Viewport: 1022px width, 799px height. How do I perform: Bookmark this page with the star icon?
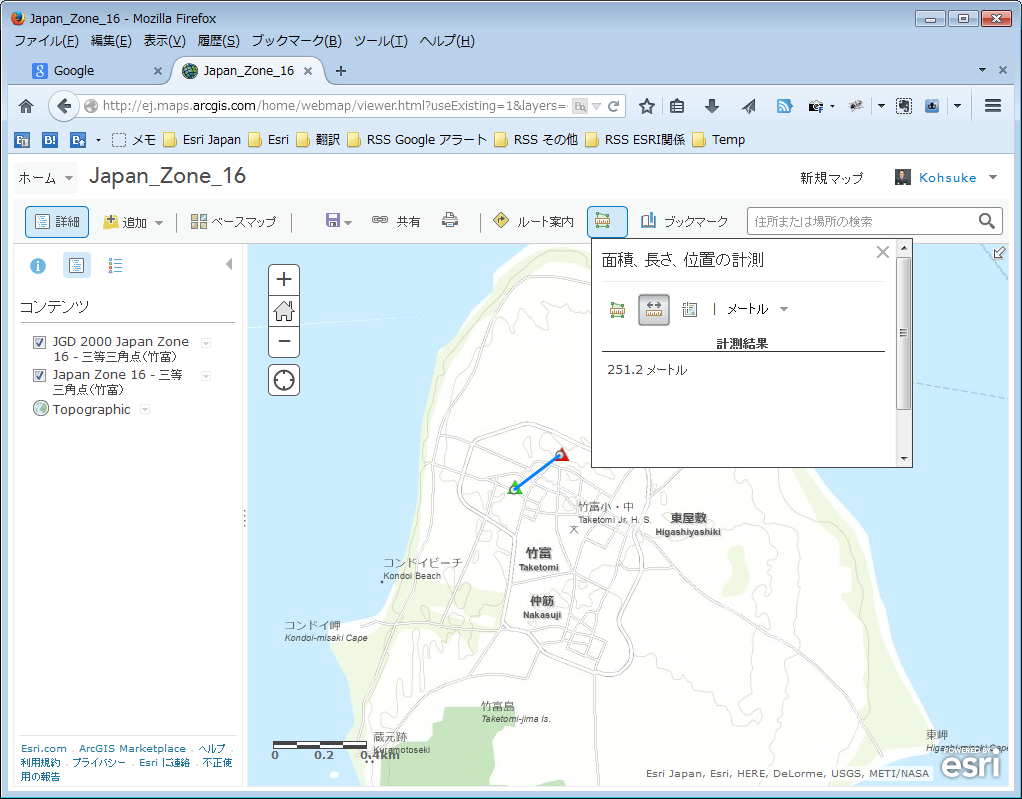(x=646, y=106)
